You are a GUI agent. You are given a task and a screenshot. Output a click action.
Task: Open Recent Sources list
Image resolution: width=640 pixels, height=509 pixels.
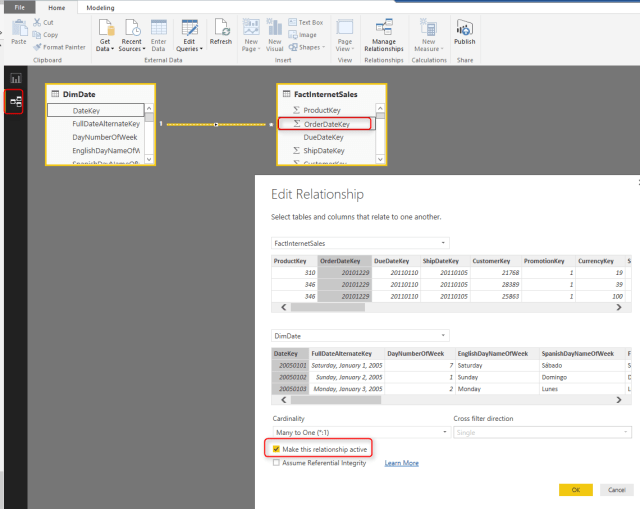[131, 36]
